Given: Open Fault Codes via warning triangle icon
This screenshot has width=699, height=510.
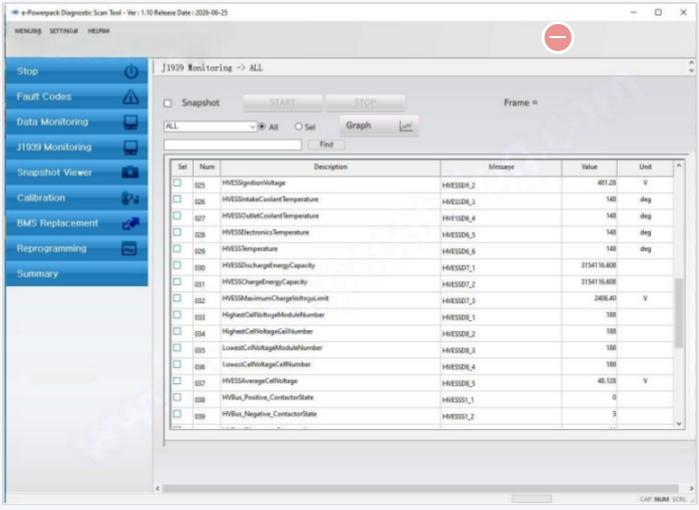Looking at the screenshot, I should point(130,97).
